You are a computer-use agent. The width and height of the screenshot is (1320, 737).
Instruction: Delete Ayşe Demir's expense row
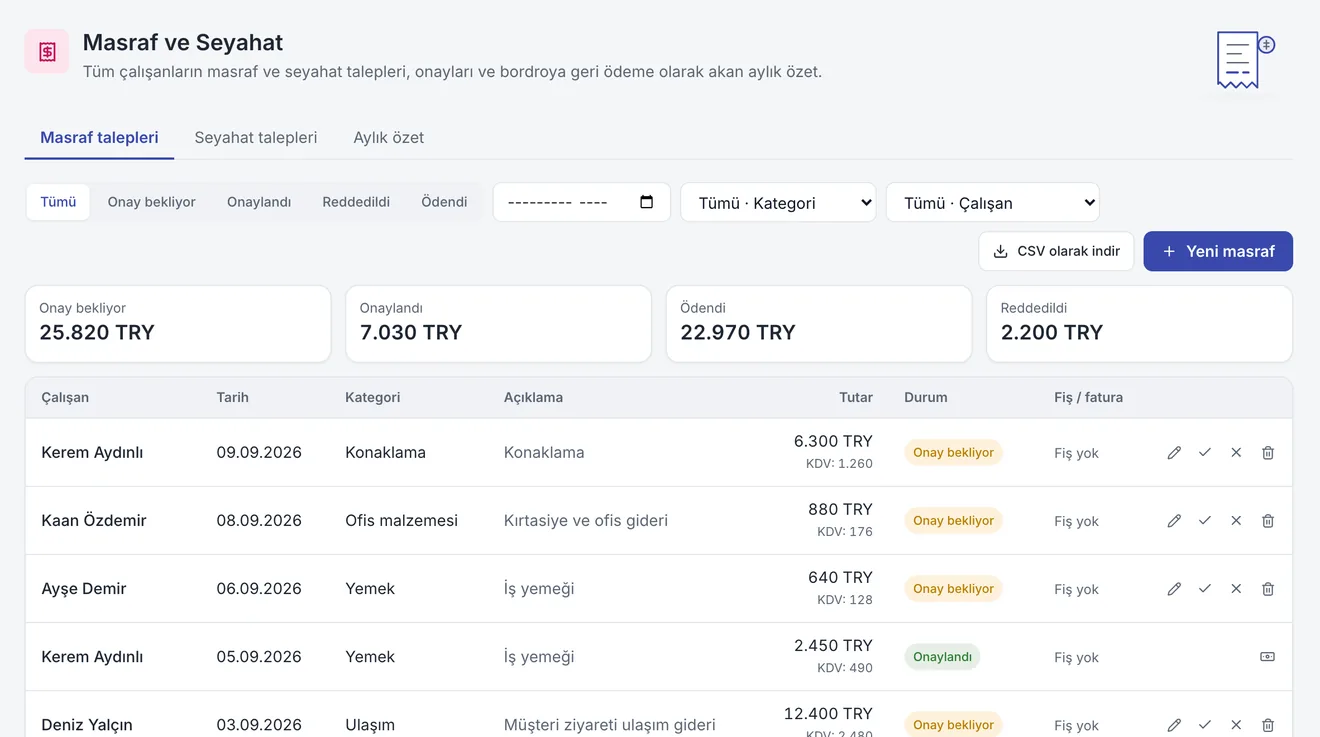pos(1268,589)
